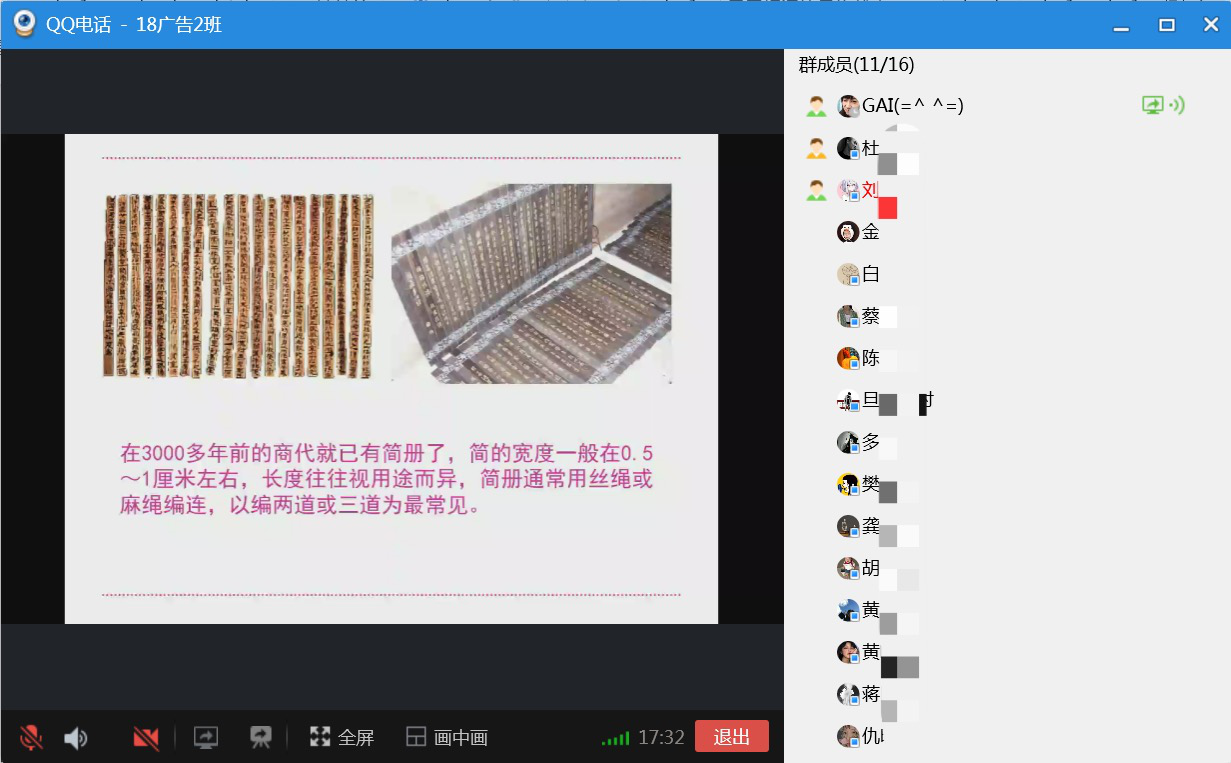Click the shared slide with bamboo slips

[x=391, y=378]
